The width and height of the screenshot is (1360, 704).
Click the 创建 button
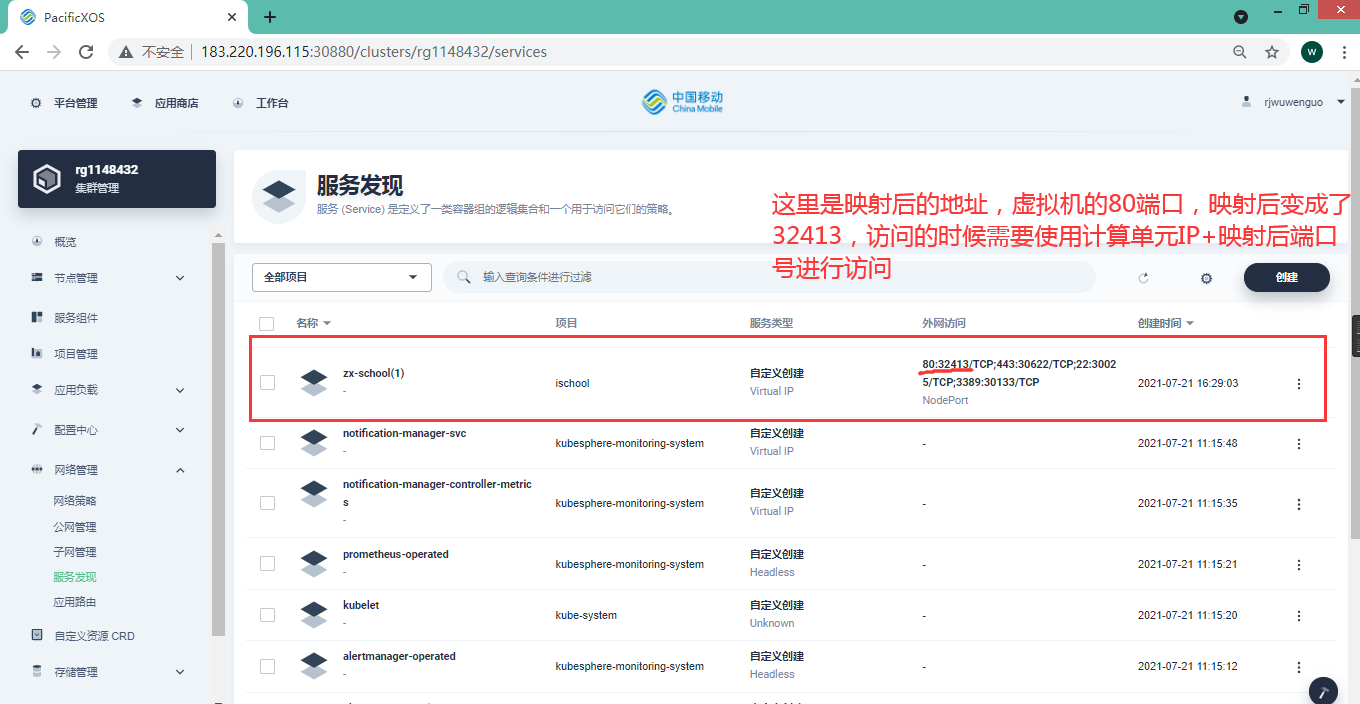click(1286, 277)
